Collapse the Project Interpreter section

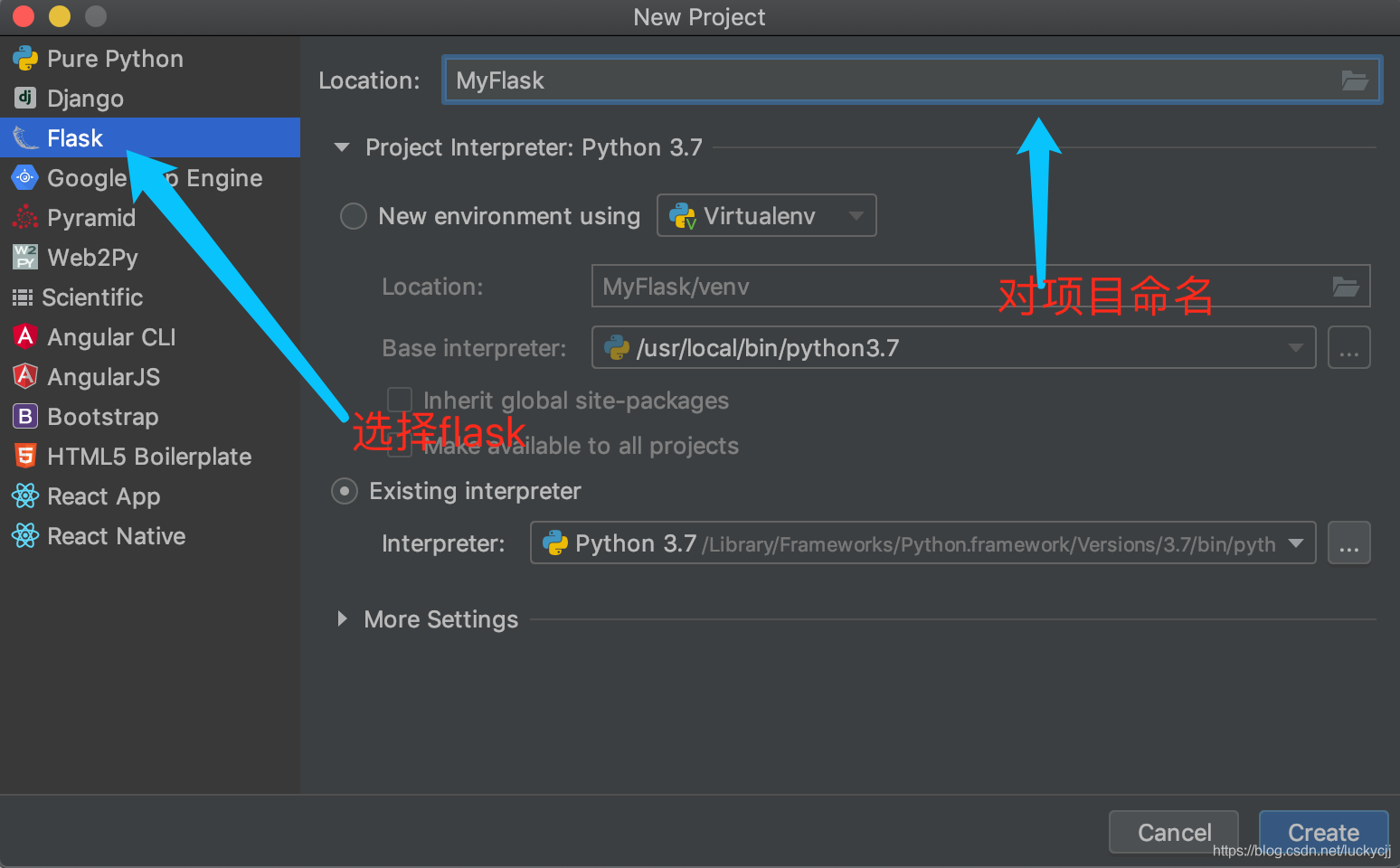pos(342,147)
